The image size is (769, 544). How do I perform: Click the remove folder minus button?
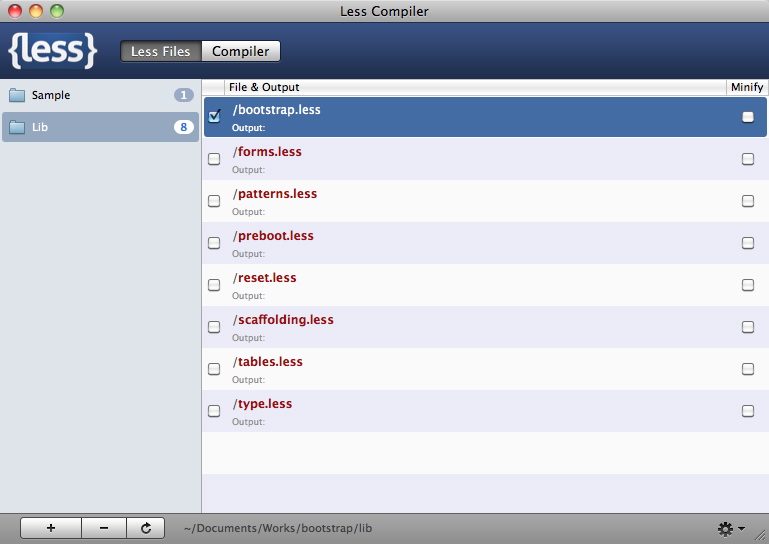(x=104, y=528)
